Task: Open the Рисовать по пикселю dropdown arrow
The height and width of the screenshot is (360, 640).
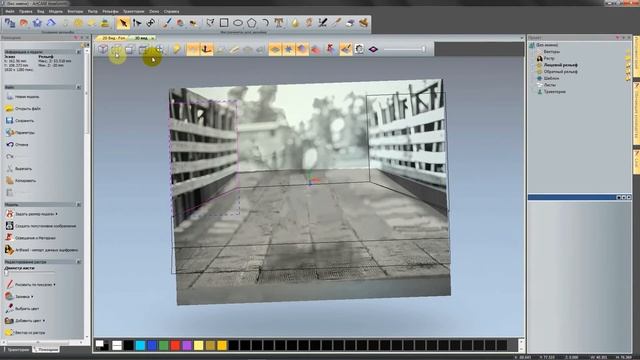Action: pos(54,284)
